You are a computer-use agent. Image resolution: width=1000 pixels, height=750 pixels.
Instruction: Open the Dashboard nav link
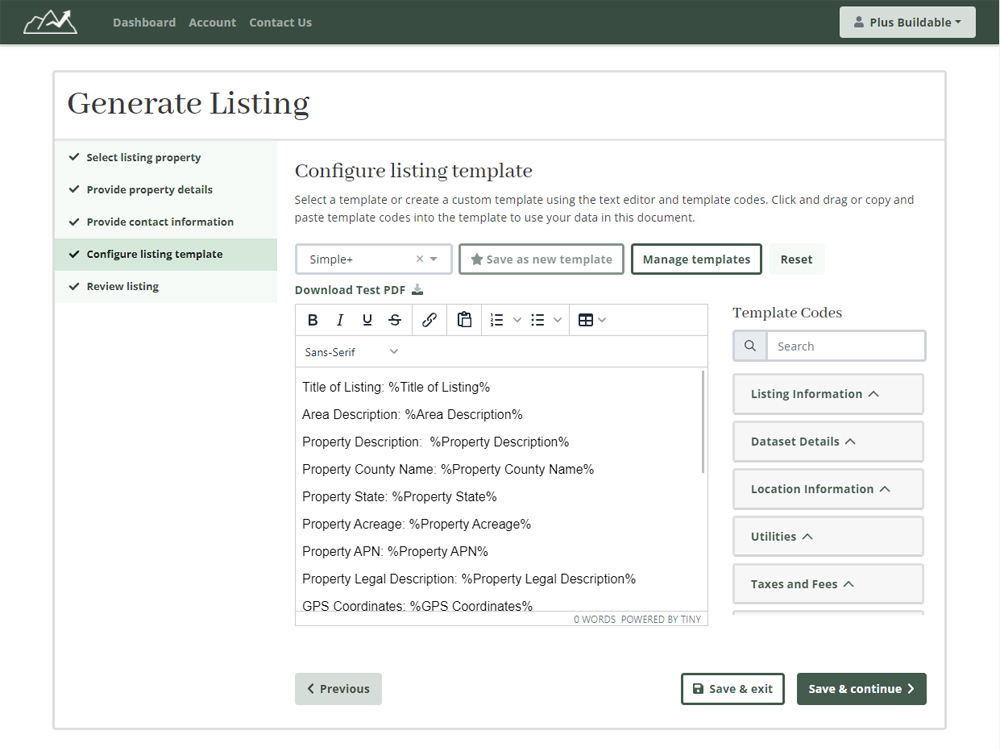(x=144, y=22)
